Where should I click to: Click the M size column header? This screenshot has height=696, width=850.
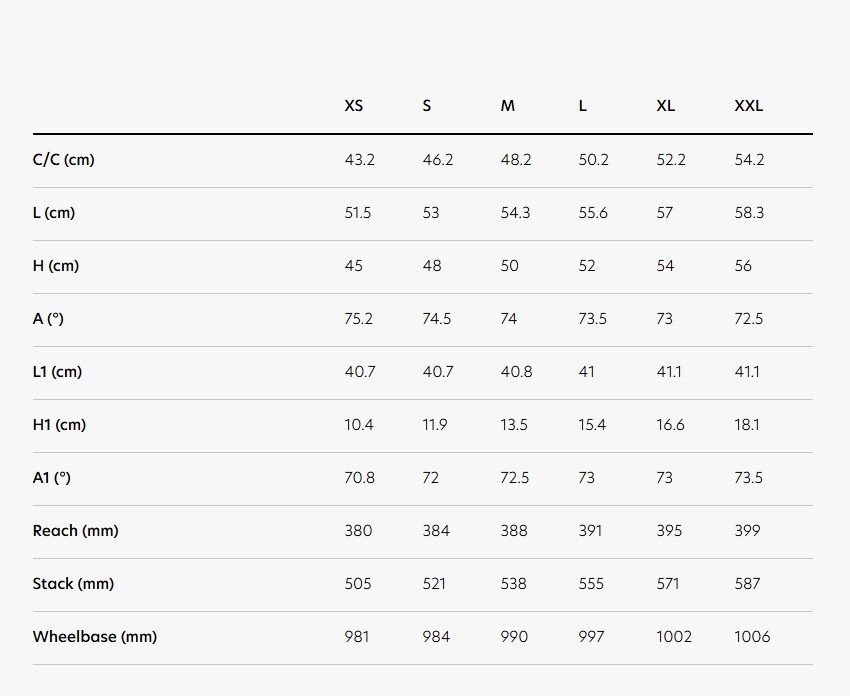pyautogui.click(x=507, y=106)
